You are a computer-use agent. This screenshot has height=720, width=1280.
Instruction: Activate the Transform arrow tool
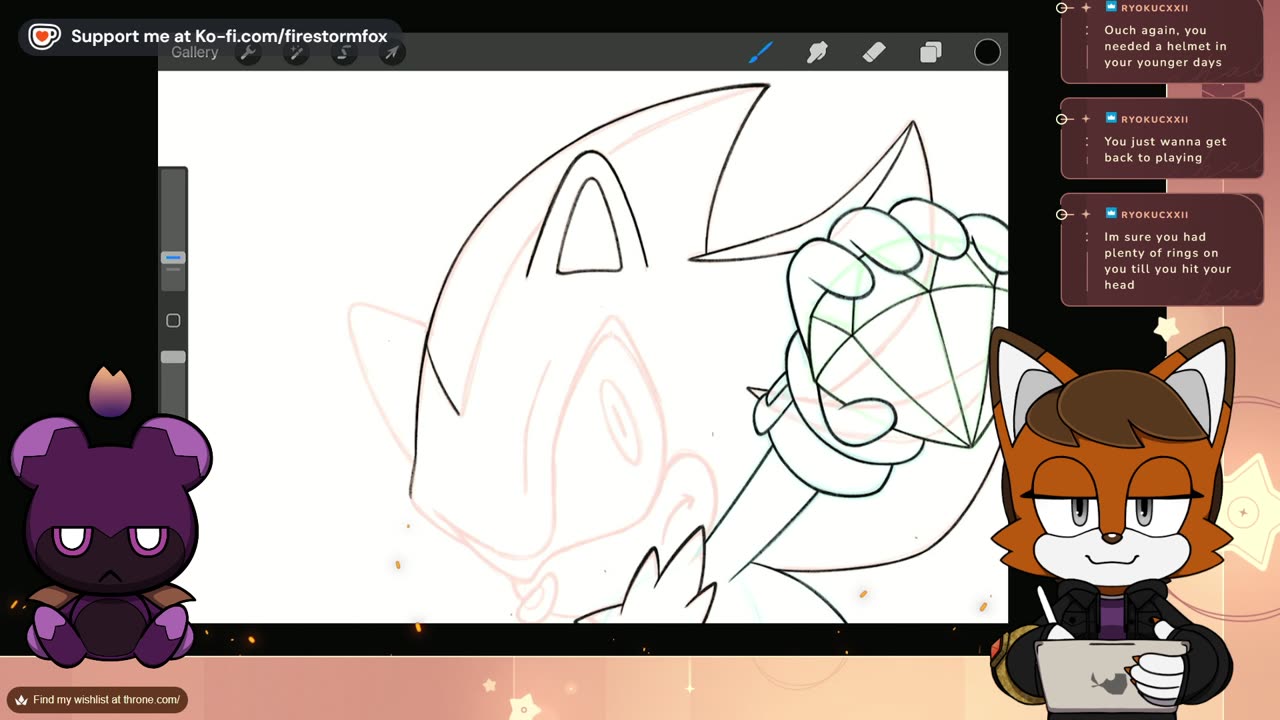pyautogui.click(x=392, y=53)
